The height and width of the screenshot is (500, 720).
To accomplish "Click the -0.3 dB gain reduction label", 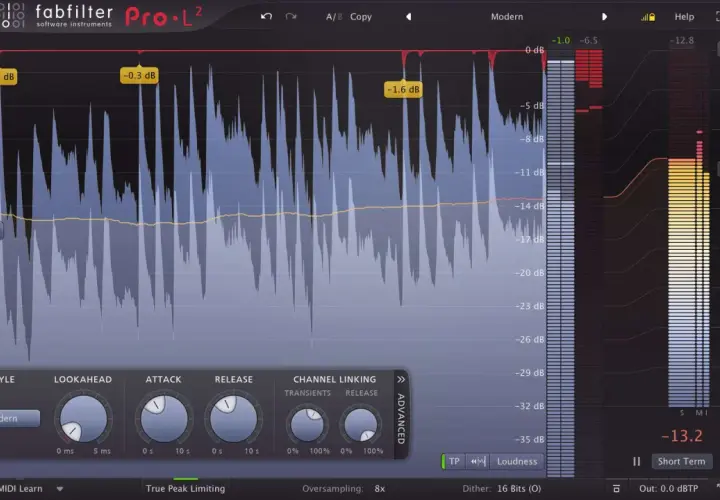I will point(139,75).
